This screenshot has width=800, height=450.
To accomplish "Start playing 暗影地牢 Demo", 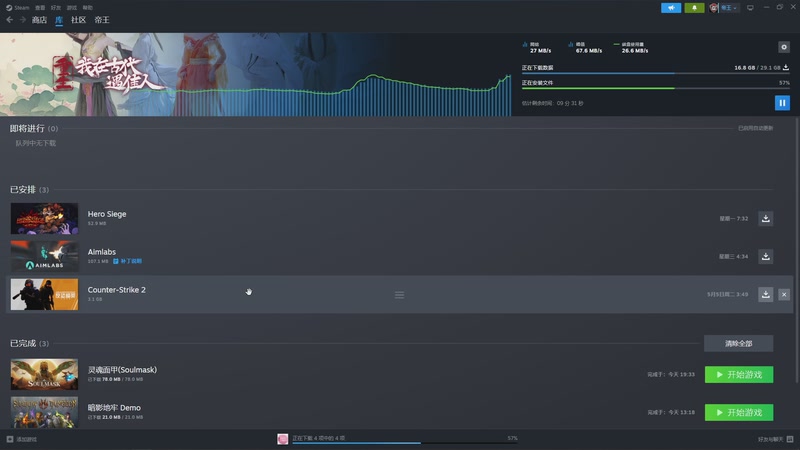I will (x=739, y=412).
